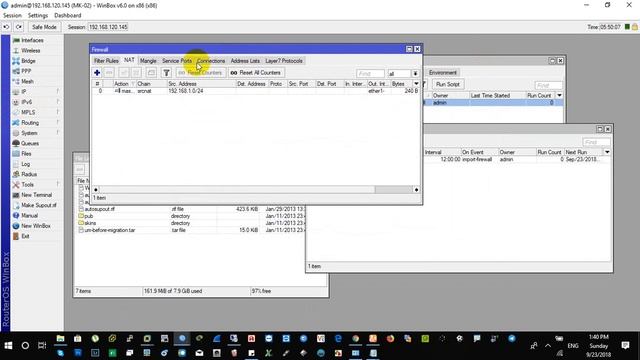Open Scheduler window column dropdown arrow
640x360 pixels.
(607, 152)
